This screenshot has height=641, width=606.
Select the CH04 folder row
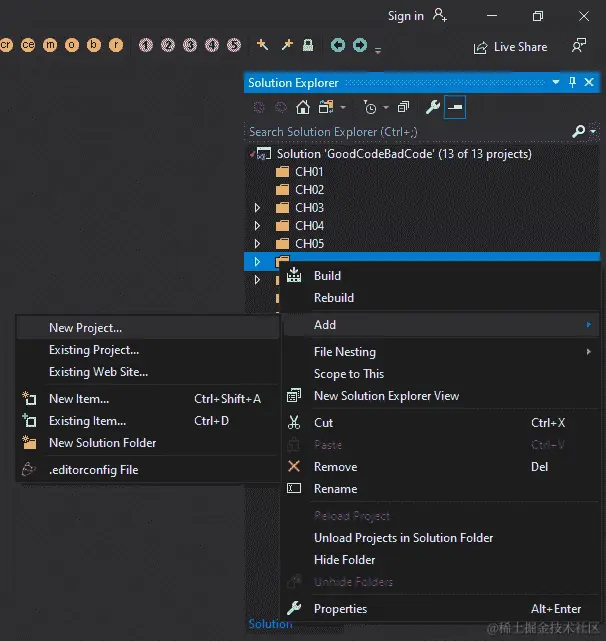coord(422,226)
